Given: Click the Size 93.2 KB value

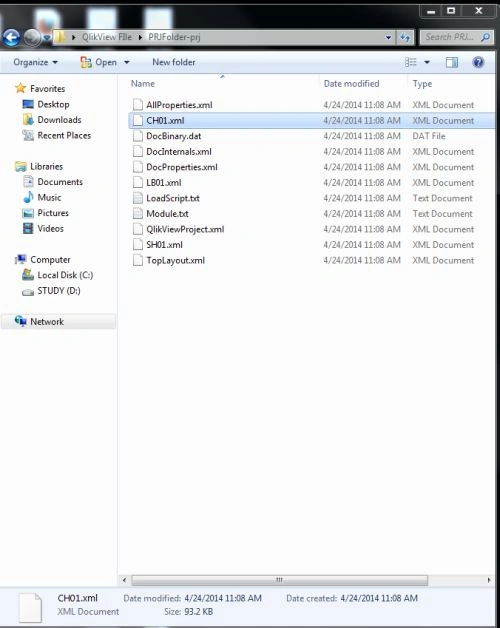Looking at the screenshot, I should [x=199, y=612].
